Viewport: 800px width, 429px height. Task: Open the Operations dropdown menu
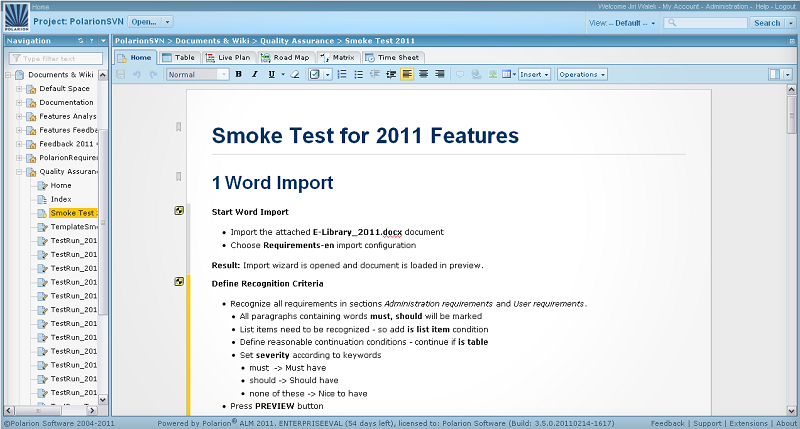click(x=582, y=74)
